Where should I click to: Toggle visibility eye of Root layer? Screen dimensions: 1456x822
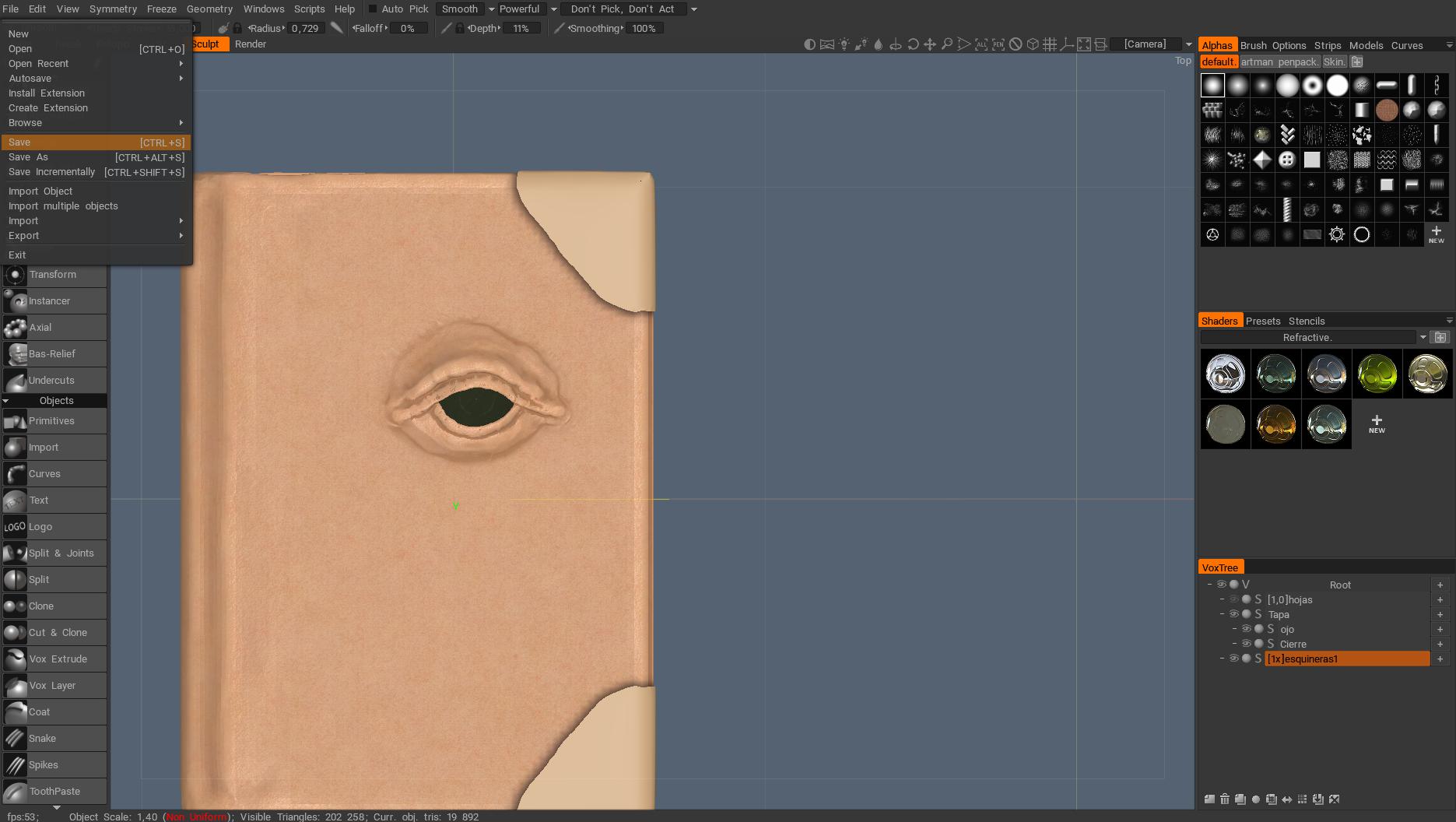tap(1222, 585)
